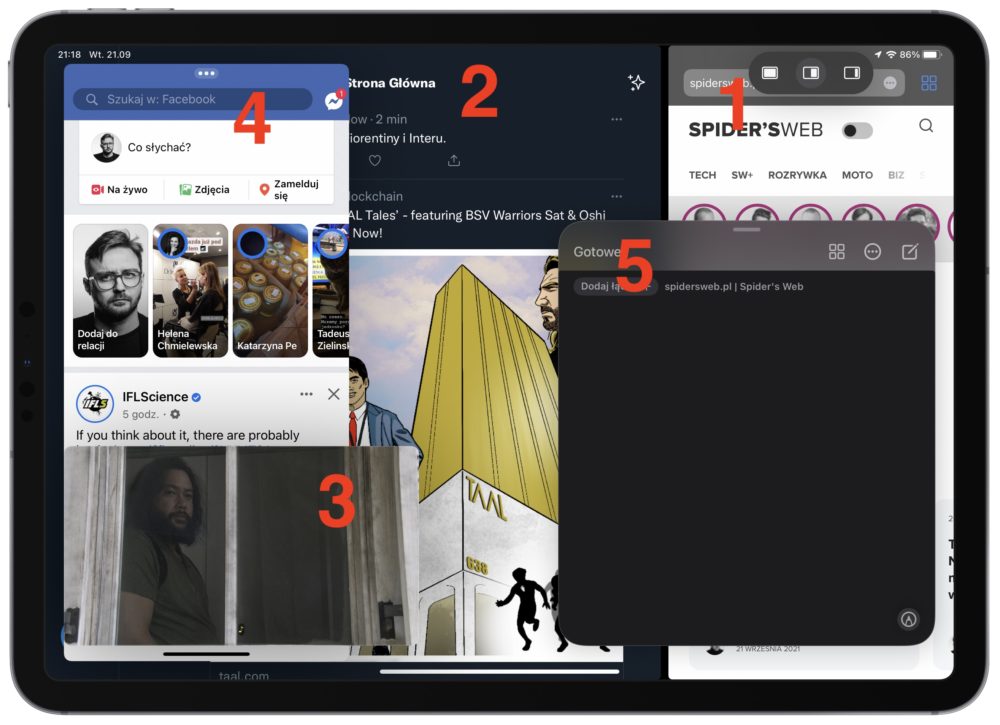Tap the video in picture-in-picture window
The width and height of the screenshot is (1000, 725).
[x=241, y=545]
